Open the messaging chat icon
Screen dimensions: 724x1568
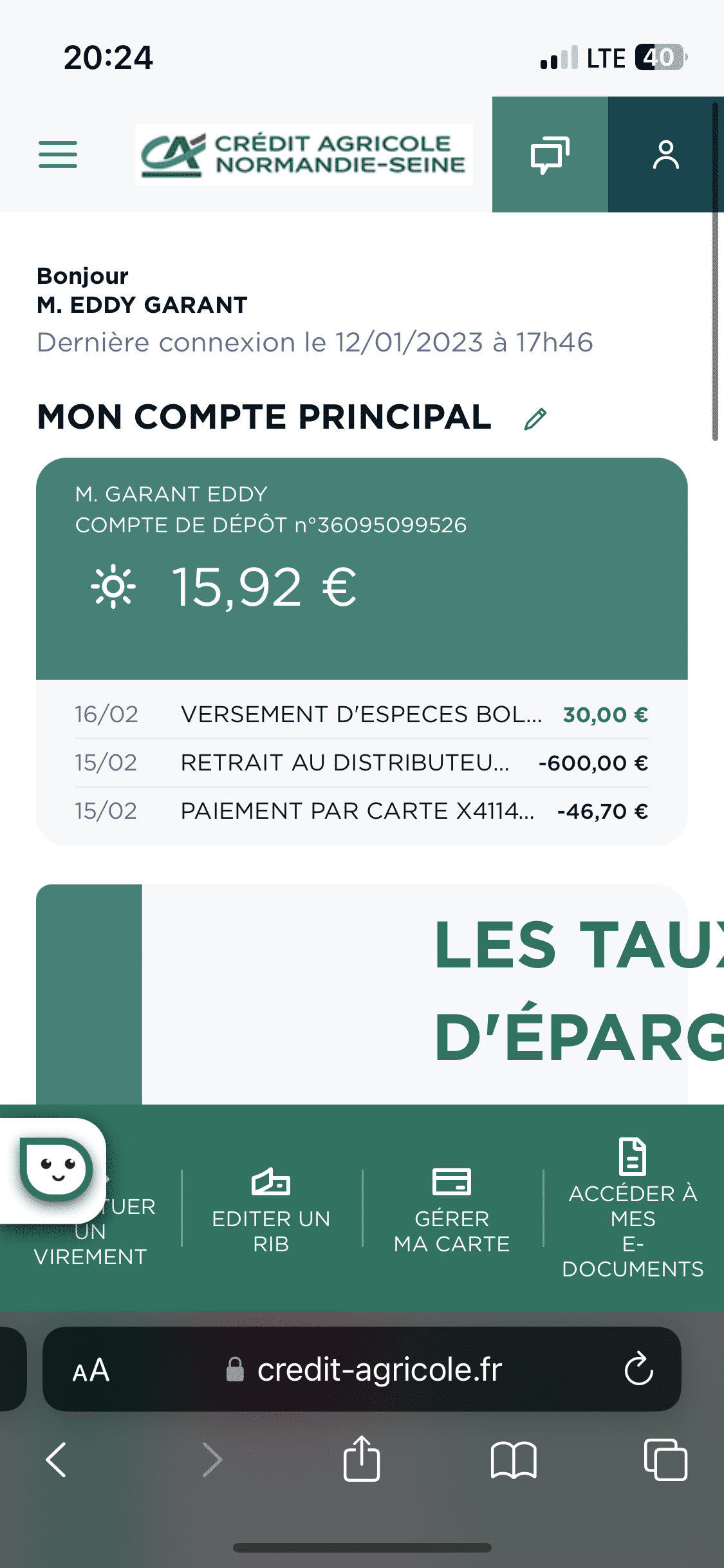[x=550, y=154]
